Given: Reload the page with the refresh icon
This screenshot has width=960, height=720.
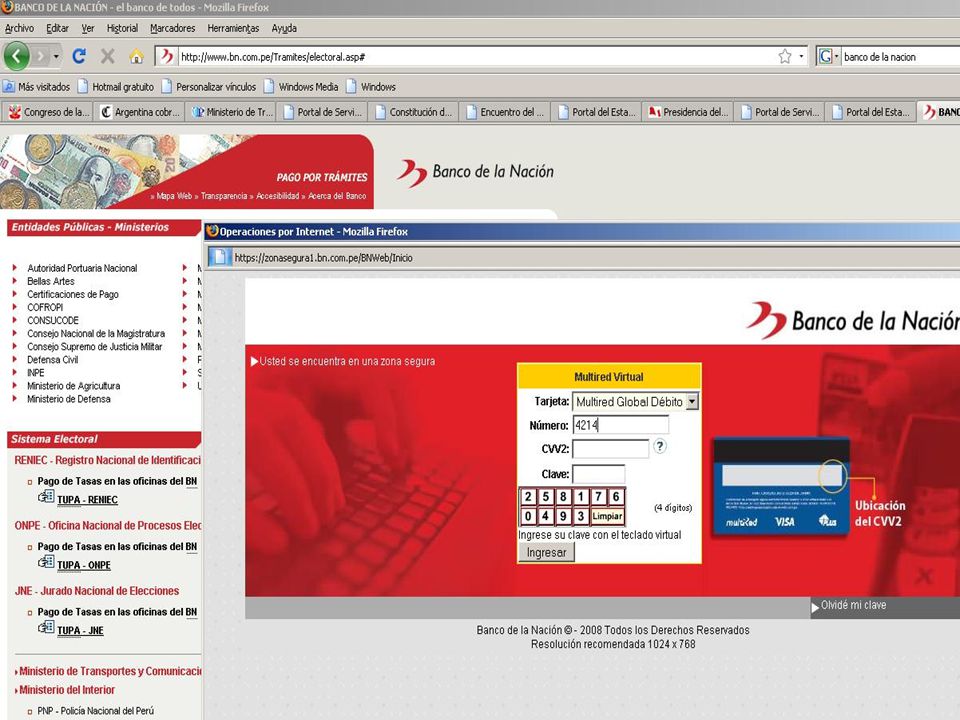Looking at the screenshot, I should (79, 56).
